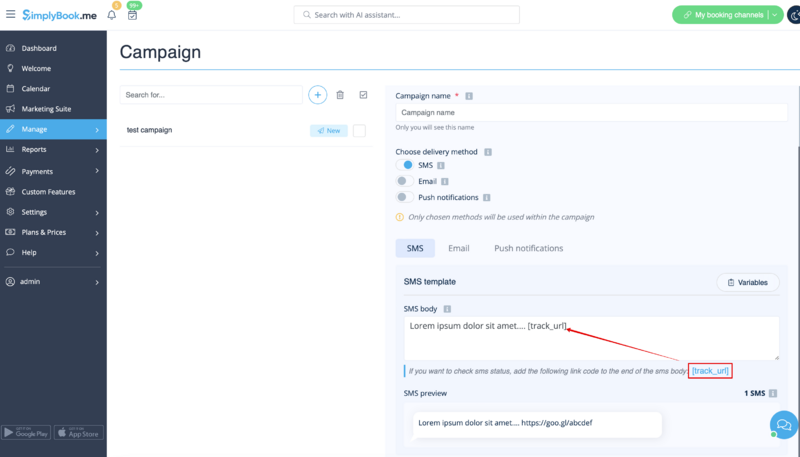Click info icon next to SMS toggle
This screenshot has width=800, height=457.
click(441, 165)
